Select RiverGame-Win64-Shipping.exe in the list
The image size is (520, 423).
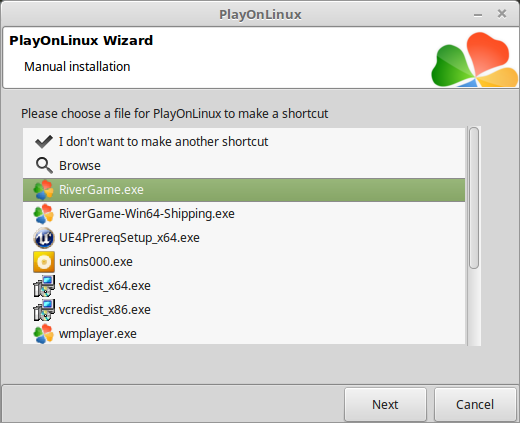point(244,214)
